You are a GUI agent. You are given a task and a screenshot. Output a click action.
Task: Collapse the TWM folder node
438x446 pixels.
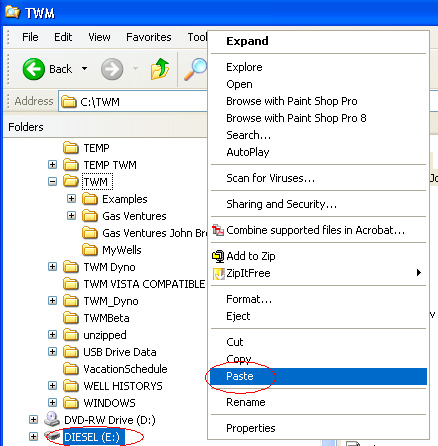tap(52, 181)
